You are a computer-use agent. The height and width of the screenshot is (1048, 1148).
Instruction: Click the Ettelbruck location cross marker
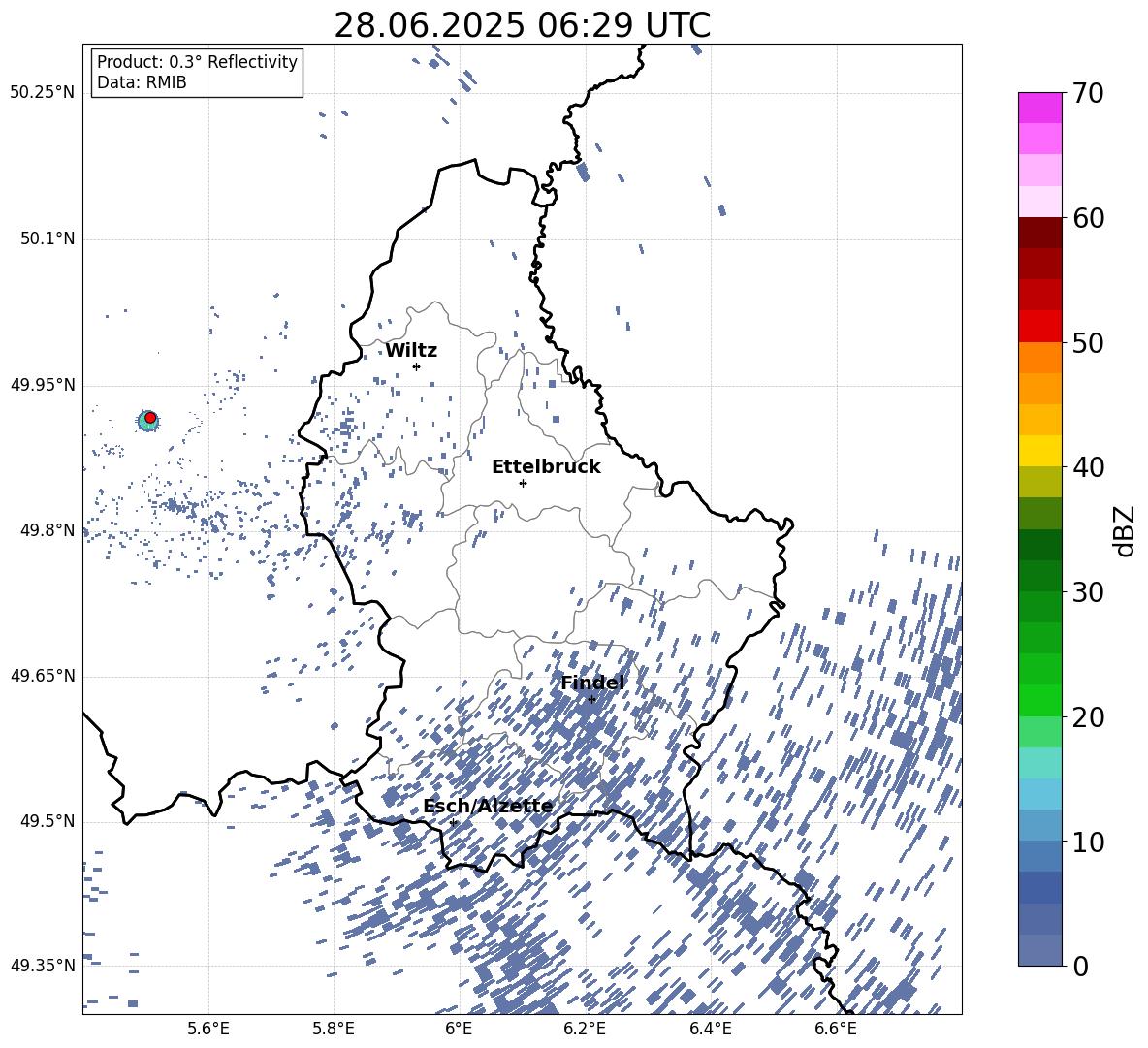[x=523, y=483]
